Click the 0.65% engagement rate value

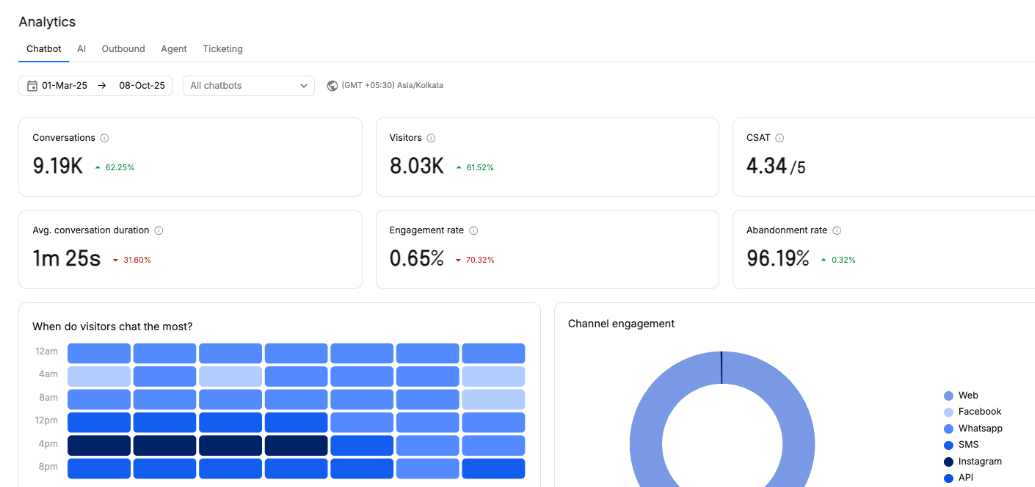click(417, 259)
